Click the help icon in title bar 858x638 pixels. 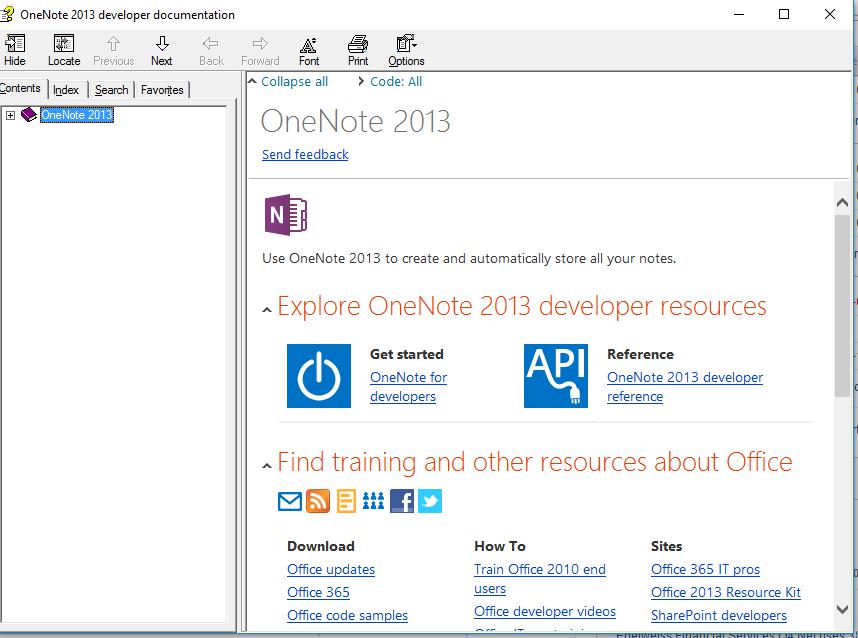[x=7, y=14]
